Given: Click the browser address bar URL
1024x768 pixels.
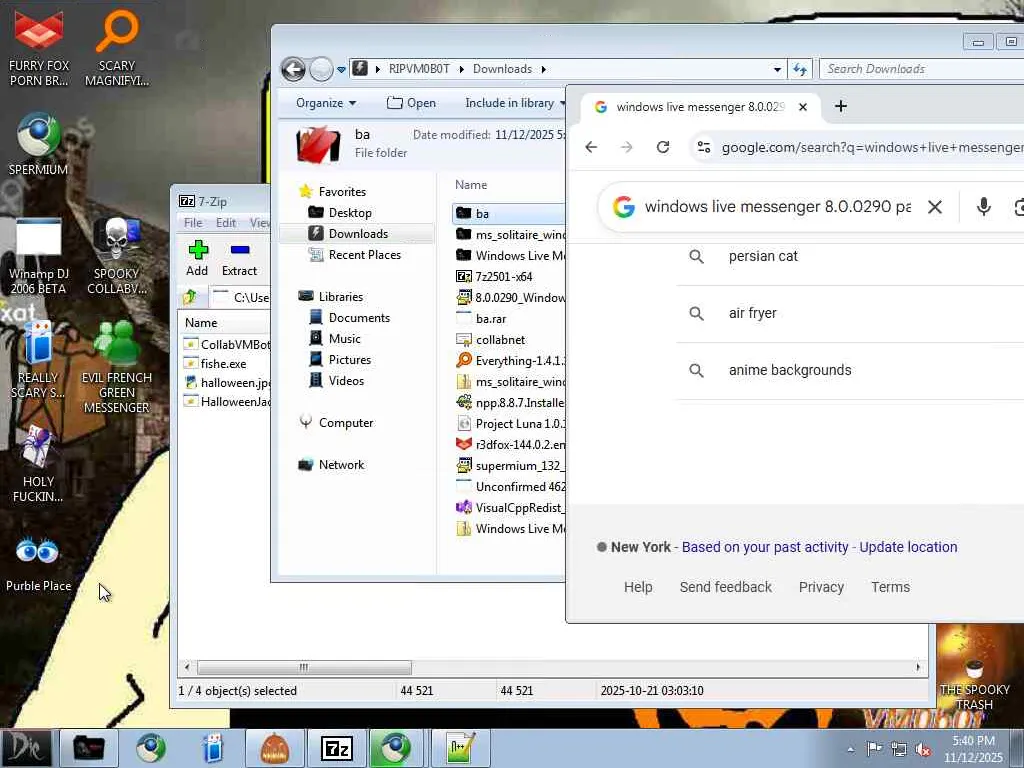Looking at the screenshot, I should coord(872,148).
